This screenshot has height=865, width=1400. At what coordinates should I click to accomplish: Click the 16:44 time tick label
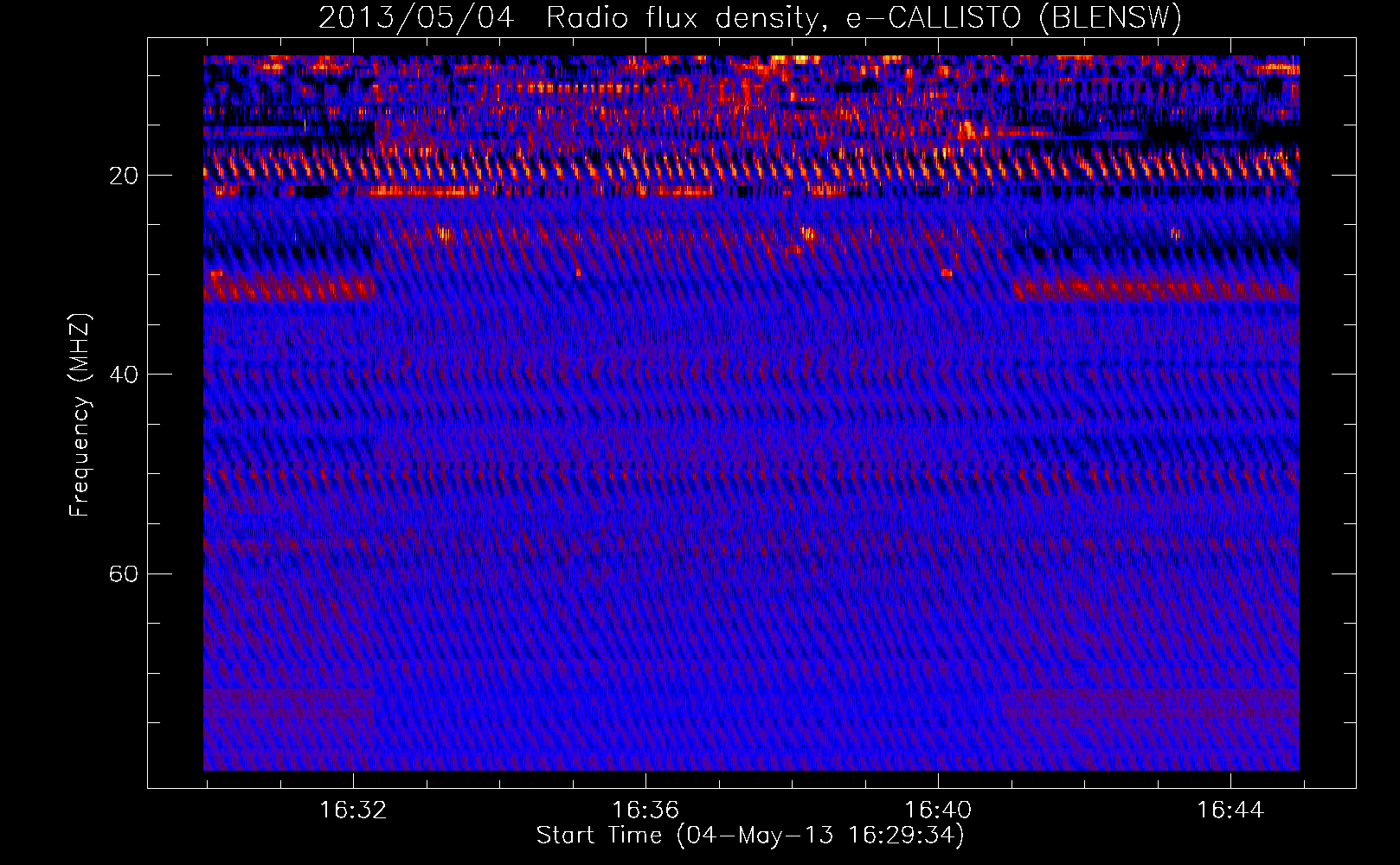[x=1230, y=811]
